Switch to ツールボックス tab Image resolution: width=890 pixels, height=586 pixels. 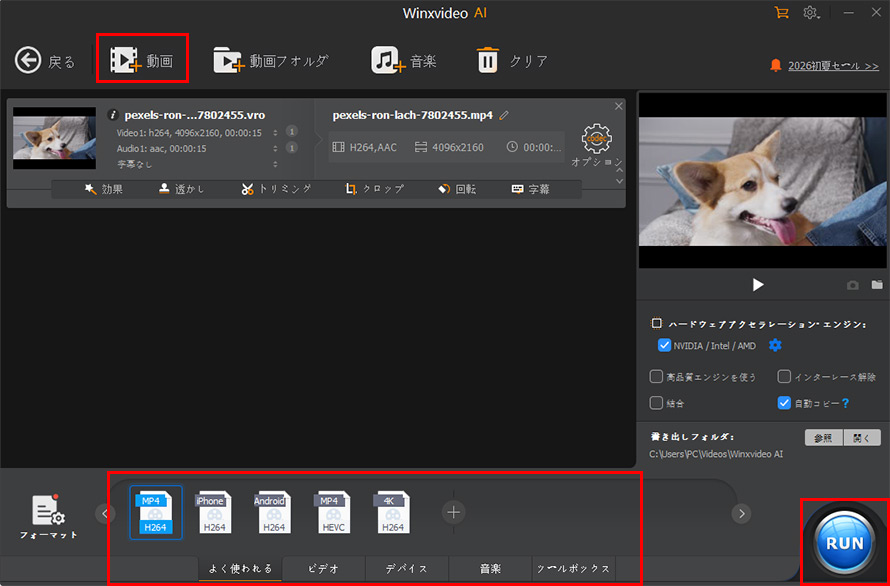(x=573, y=568)
